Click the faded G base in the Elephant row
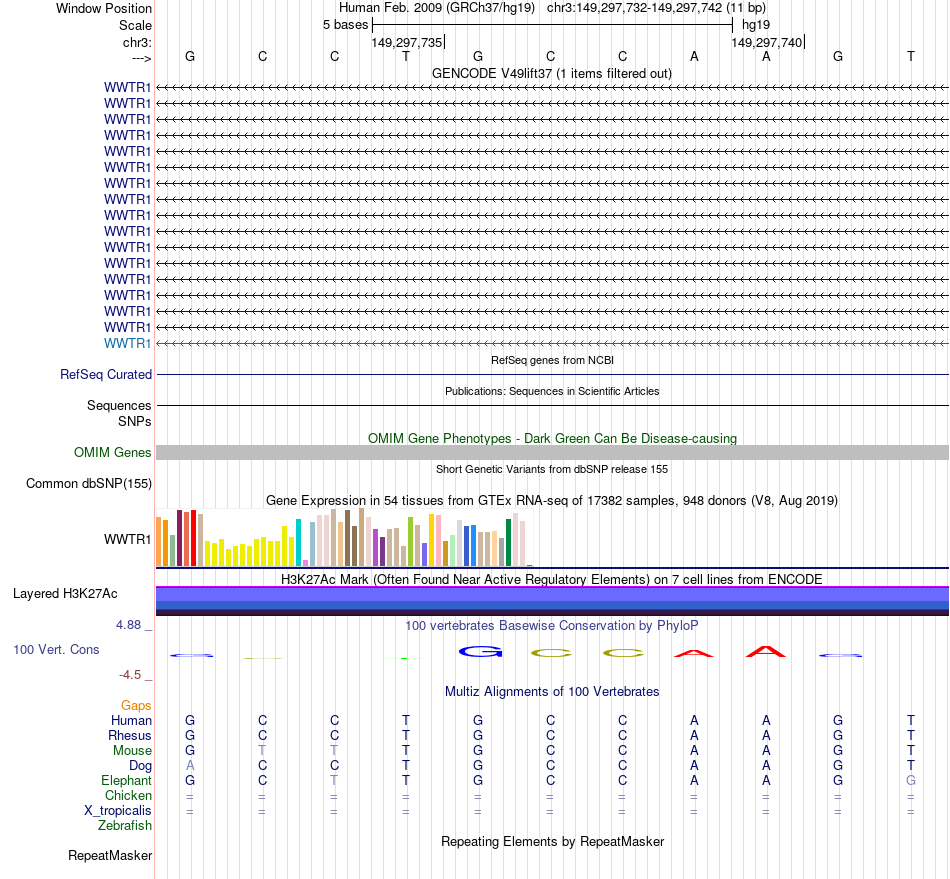Viewport: 950px width, 879px height. pos(911,781)
